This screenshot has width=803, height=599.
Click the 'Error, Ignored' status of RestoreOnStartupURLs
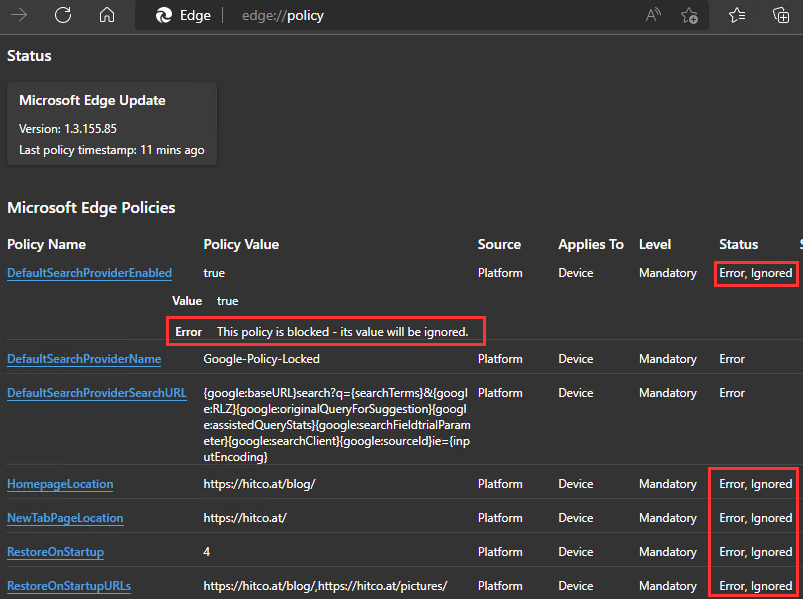(755, 586)
